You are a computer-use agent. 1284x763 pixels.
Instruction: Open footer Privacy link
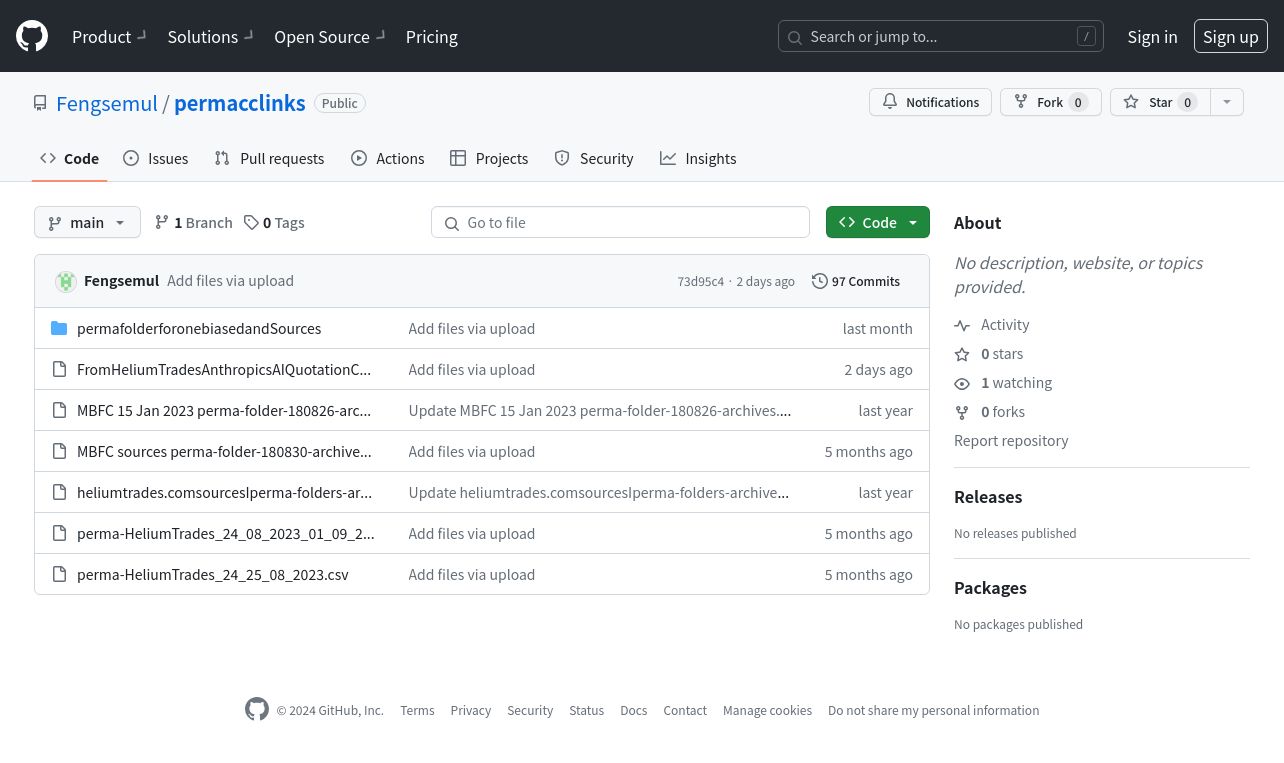tap(470, 710)
